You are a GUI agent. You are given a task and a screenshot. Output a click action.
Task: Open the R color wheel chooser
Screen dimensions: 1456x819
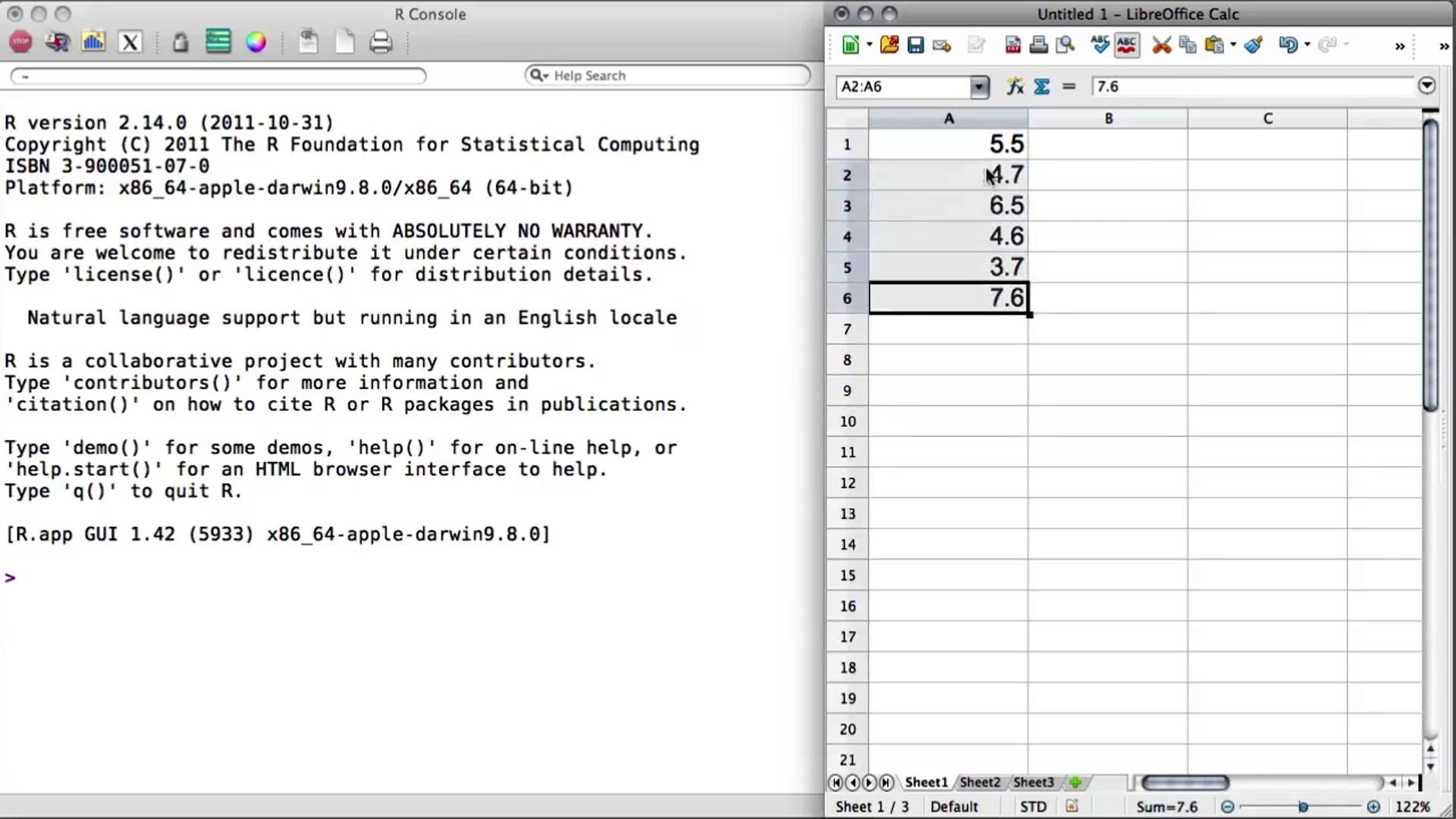pos(256,42)
